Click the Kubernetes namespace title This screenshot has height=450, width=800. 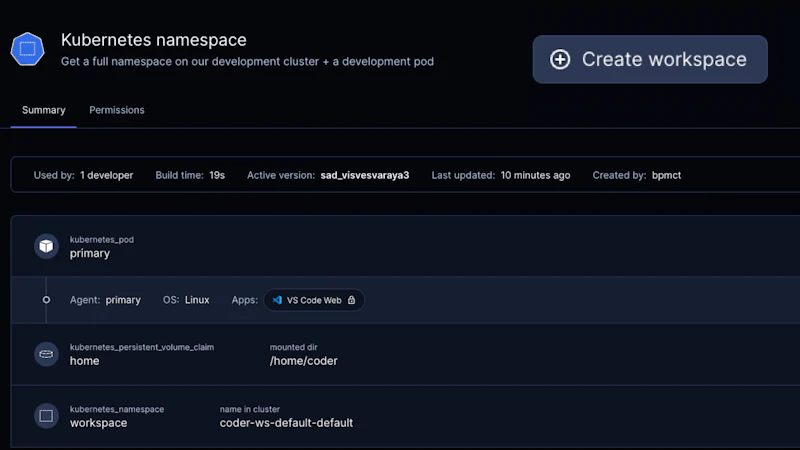pyautogui.click(x=153, y=40)
